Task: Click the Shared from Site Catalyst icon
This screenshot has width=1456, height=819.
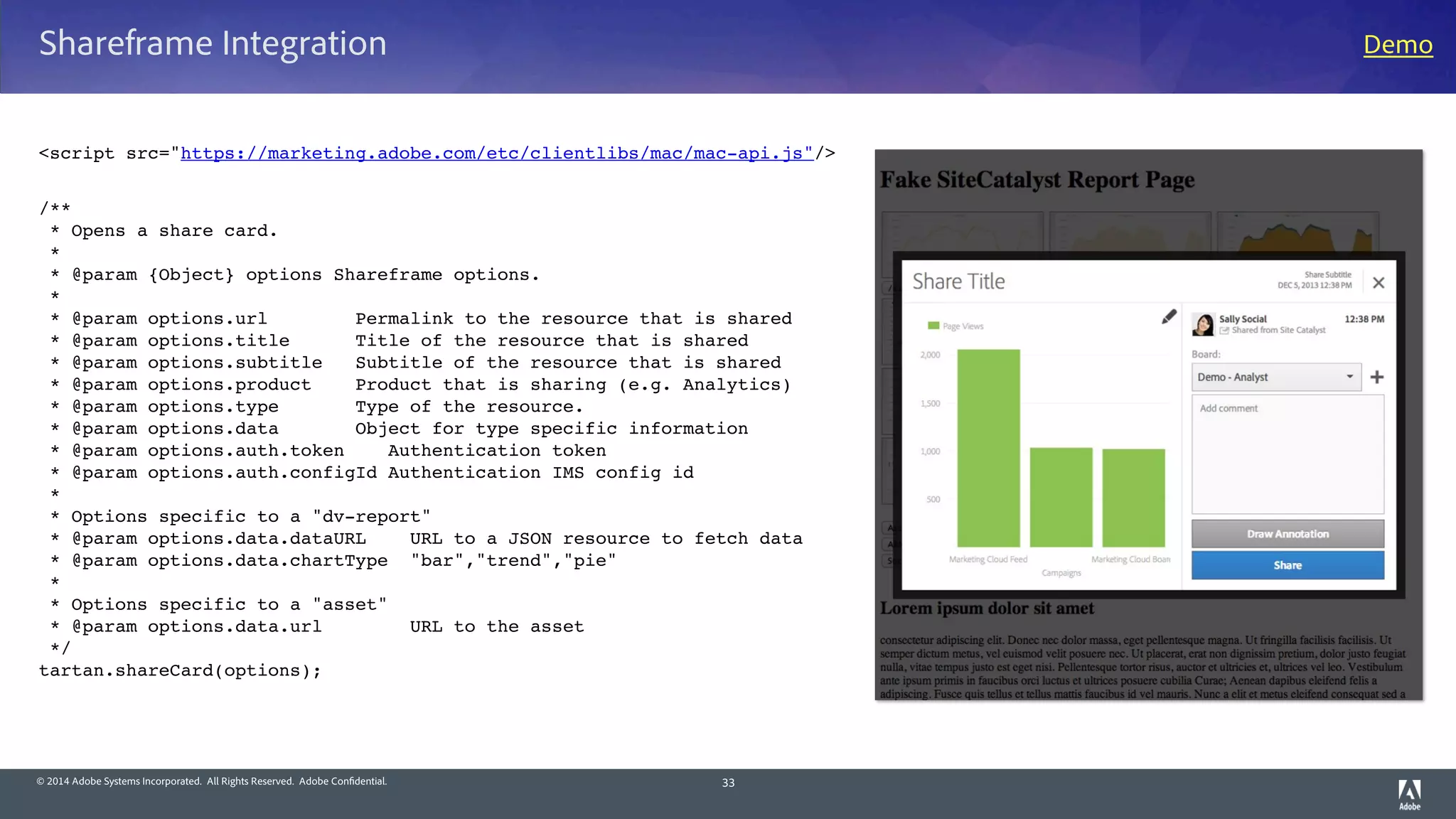Action: pyautogui.click(x=1225, y=331)
